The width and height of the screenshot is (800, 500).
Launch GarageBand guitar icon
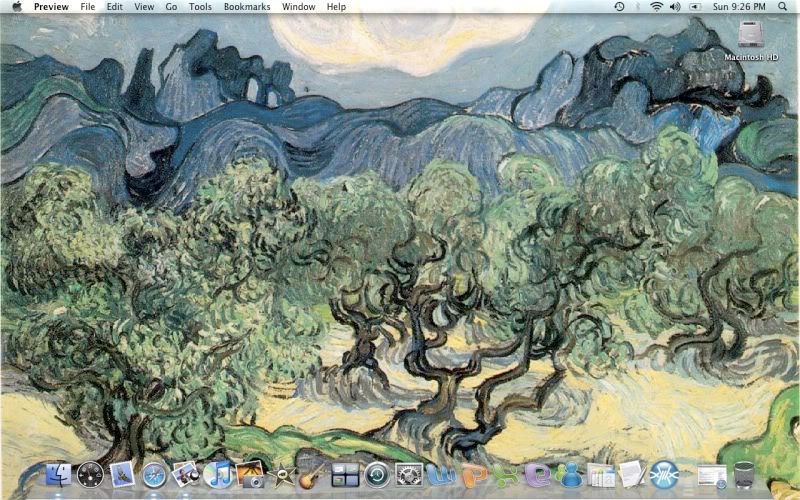[313, 474]
